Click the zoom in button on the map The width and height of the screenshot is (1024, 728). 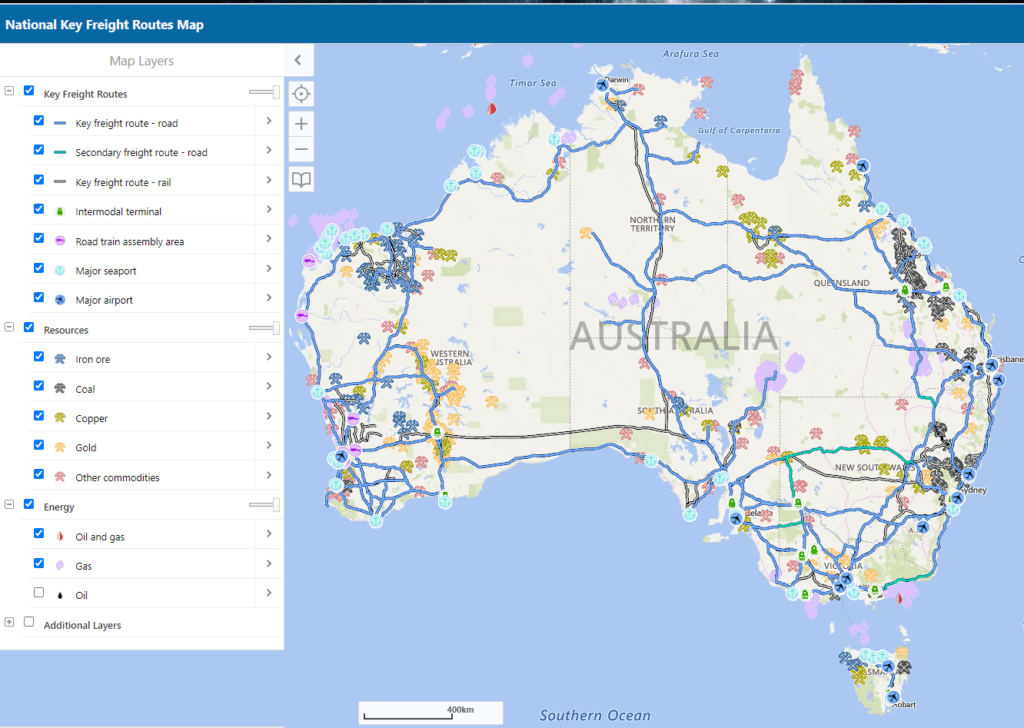(x=301, y=123)
